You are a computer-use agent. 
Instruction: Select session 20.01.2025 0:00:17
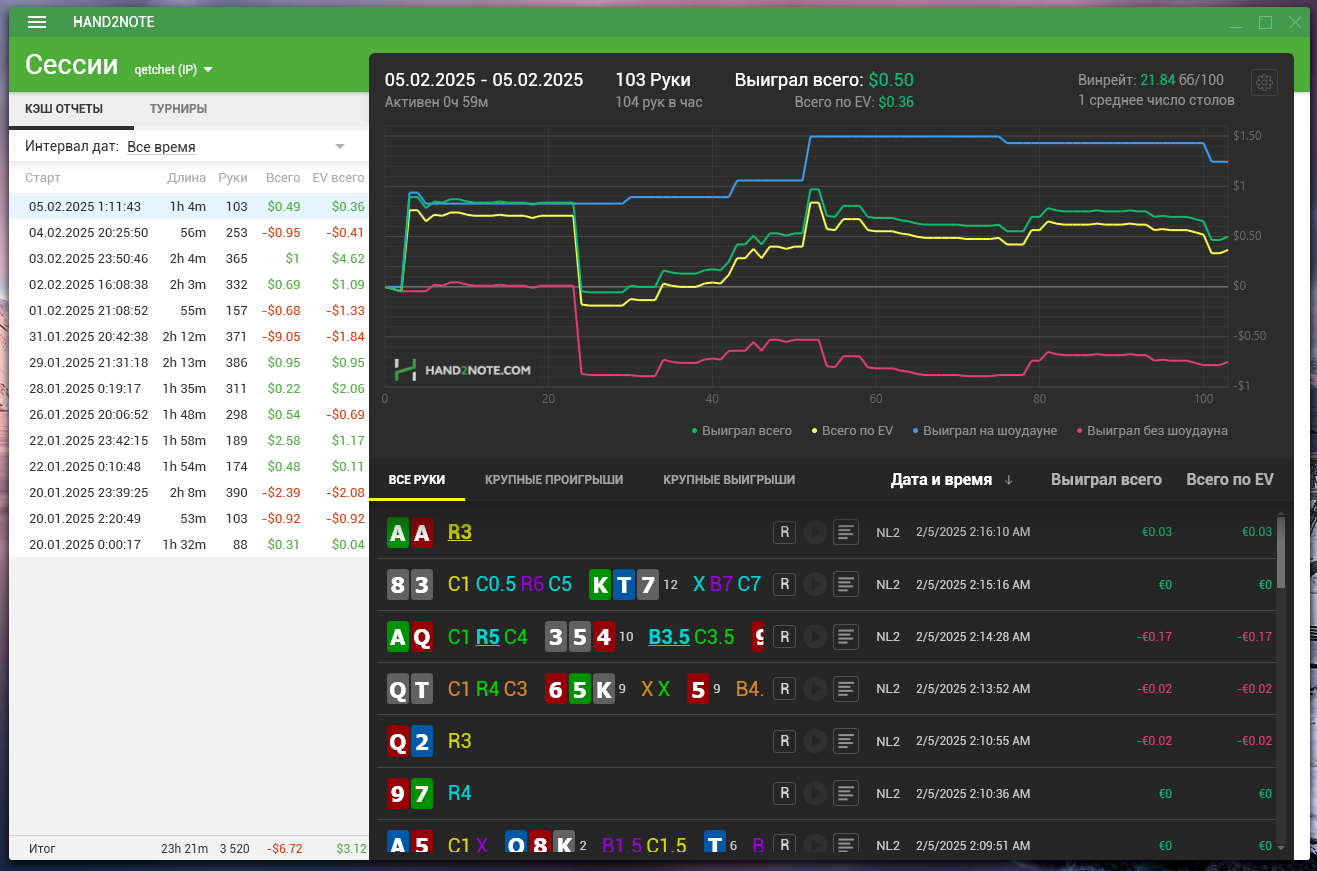(189, 545)
